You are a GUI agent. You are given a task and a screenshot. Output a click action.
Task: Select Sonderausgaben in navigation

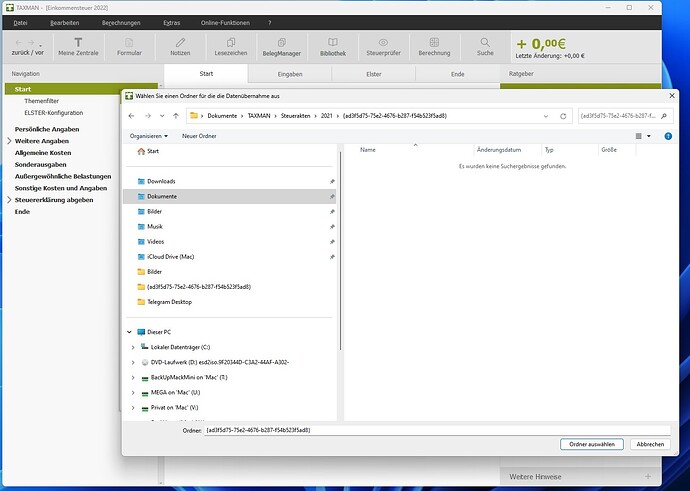tap(40, 165)
